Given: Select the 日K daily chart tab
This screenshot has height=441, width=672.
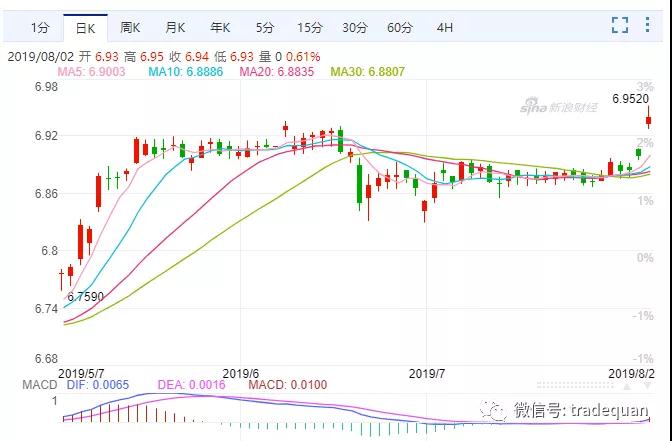Looking at the screenshot, I should [85, 28].
